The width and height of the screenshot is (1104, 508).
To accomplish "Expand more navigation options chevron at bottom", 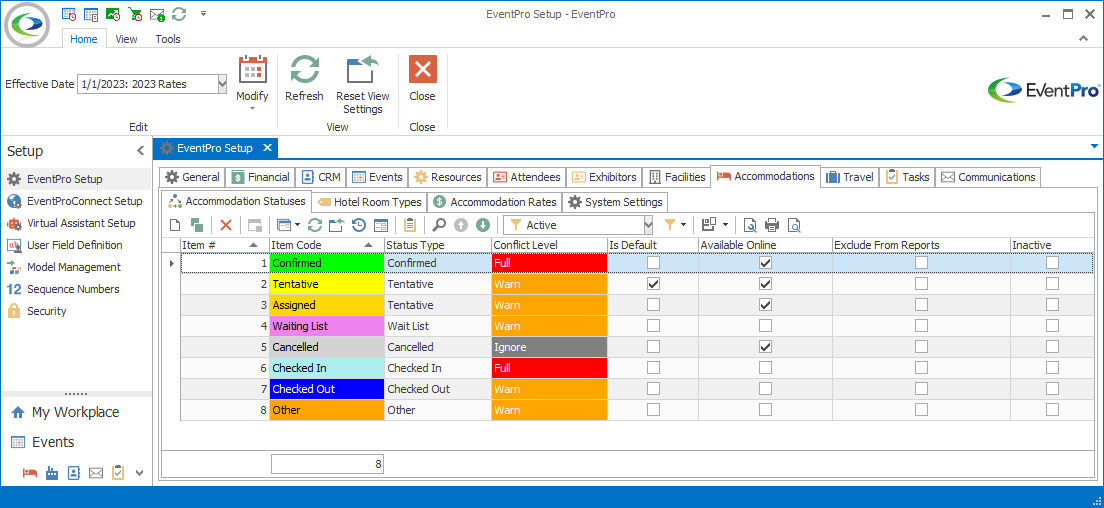I will click(139, 473).
